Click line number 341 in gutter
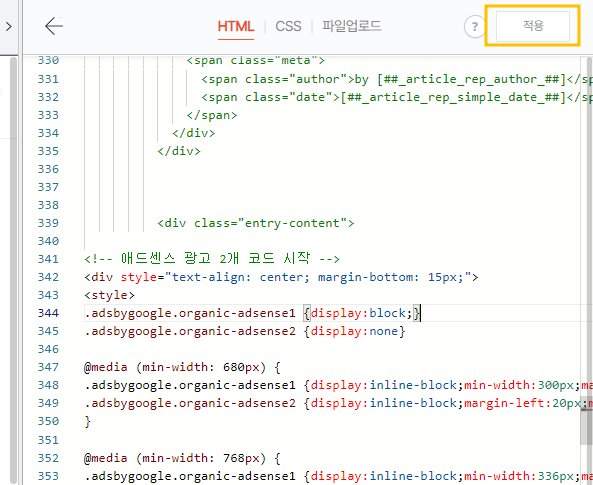593x485 pixels. click(48, 259)
